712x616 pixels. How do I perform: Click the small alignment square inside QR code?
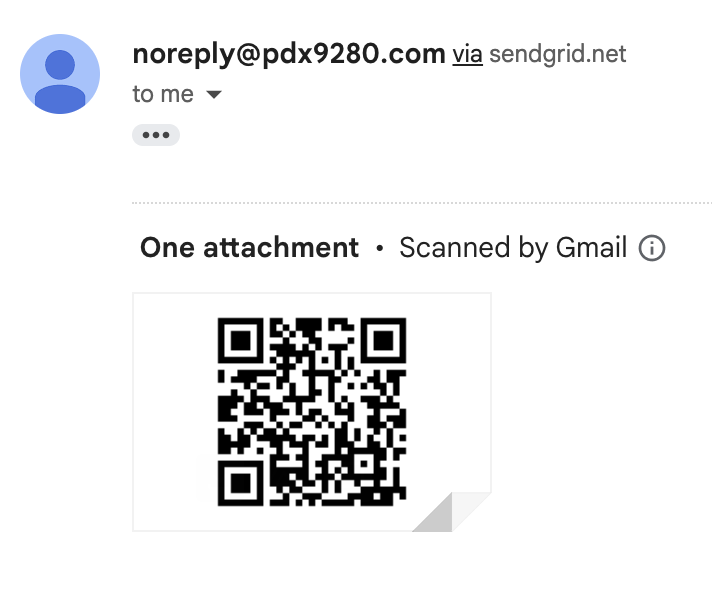coord(364,464)
